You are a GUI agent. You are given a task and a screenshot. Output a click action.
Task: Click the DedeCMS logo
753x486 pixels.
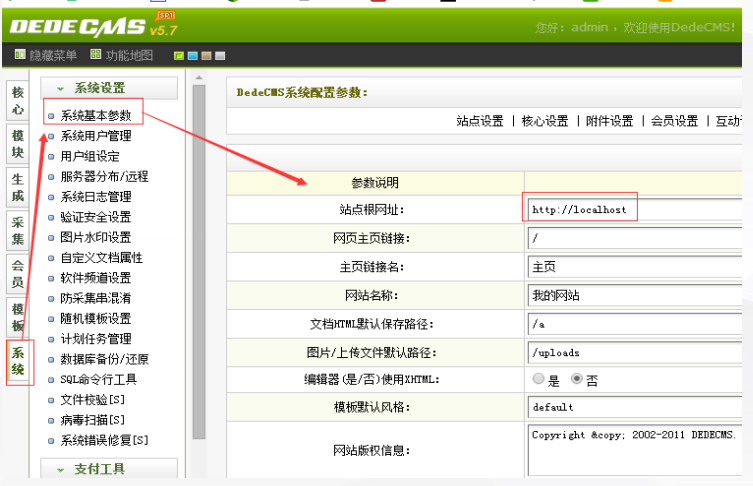pos(94,27)
